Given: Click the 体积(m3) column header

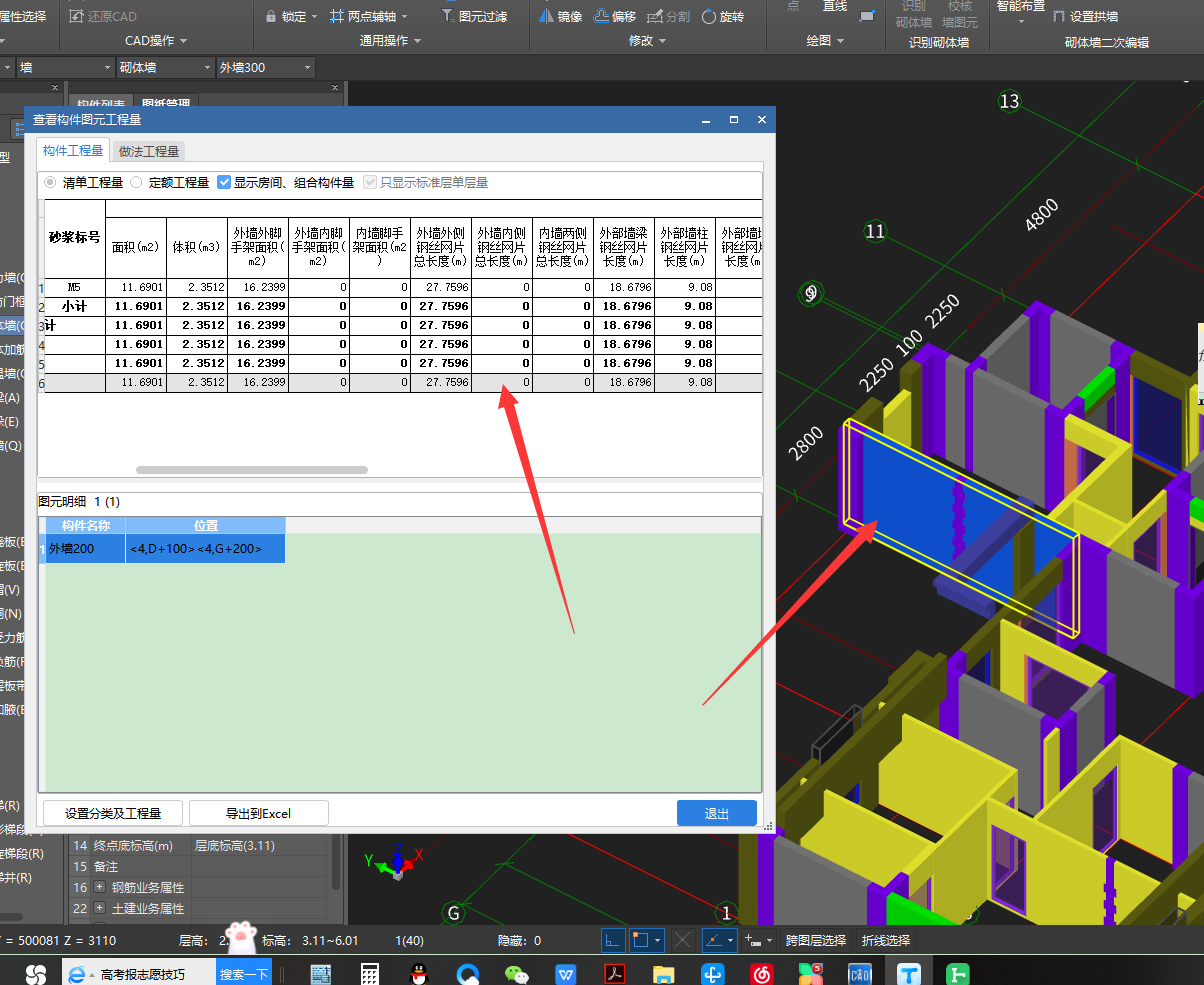Looking at the screenshot, I should (x=196, y=247).
